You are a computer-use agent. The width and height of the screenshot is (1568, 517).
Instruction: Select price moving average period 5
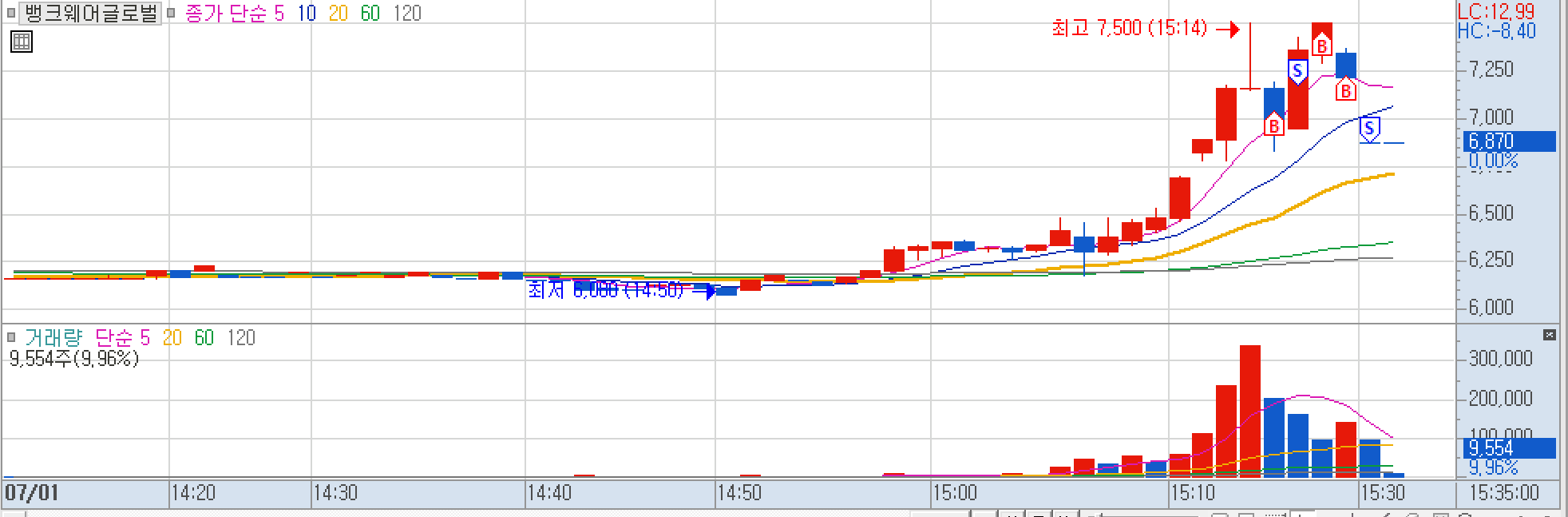coord(279,14)
